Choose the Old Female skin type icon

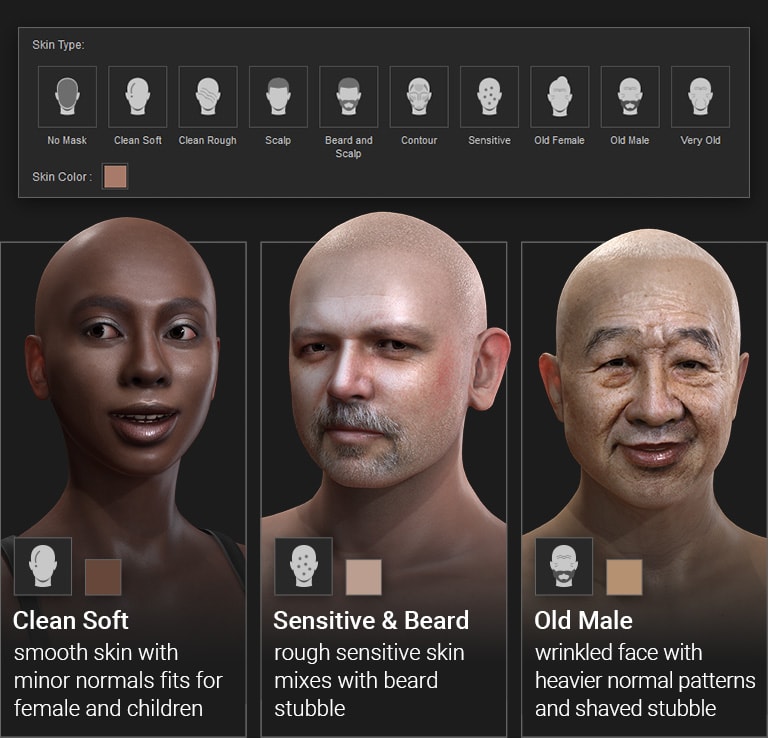[560, 97]
